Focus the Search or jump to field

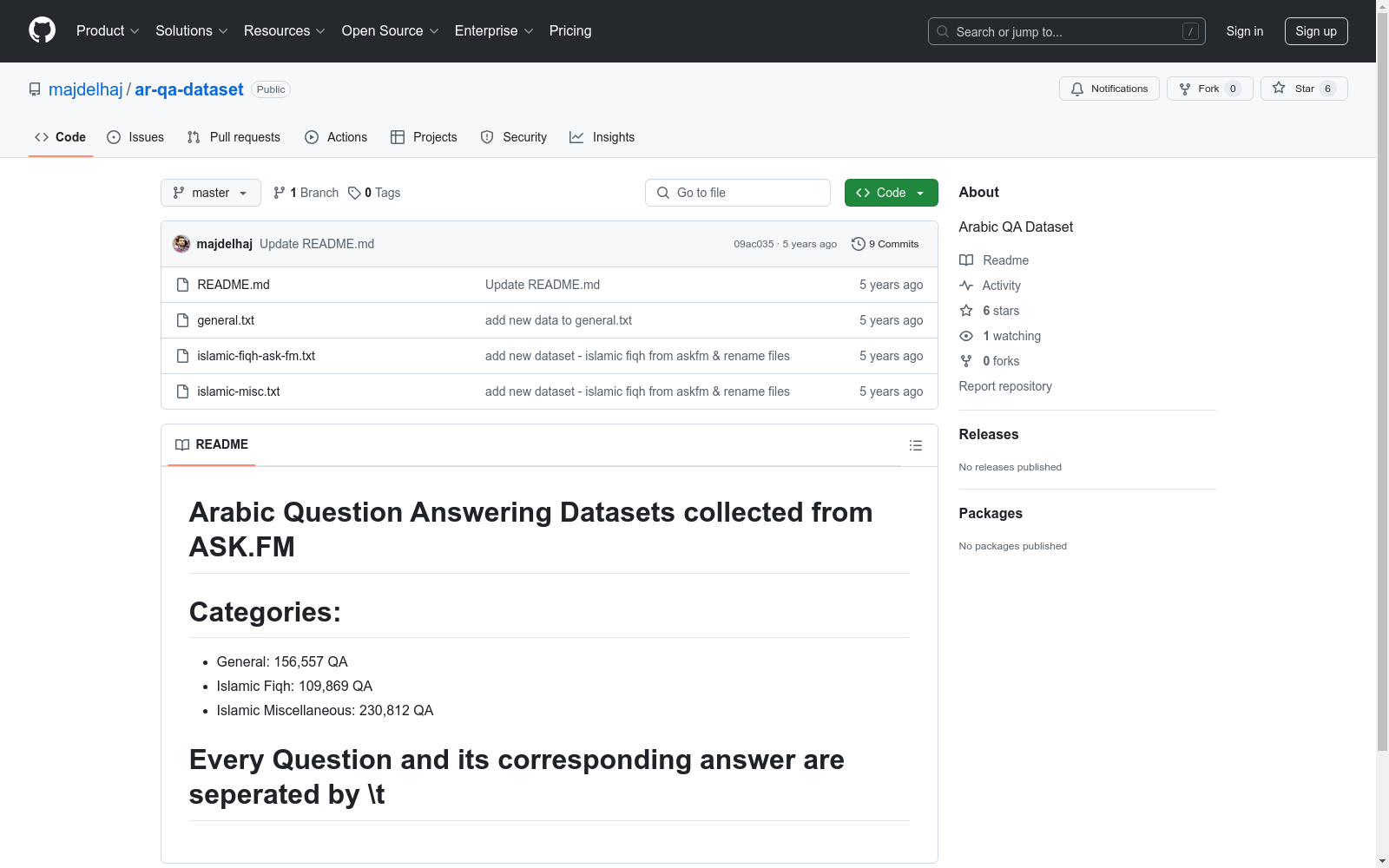click(1066, 31)
